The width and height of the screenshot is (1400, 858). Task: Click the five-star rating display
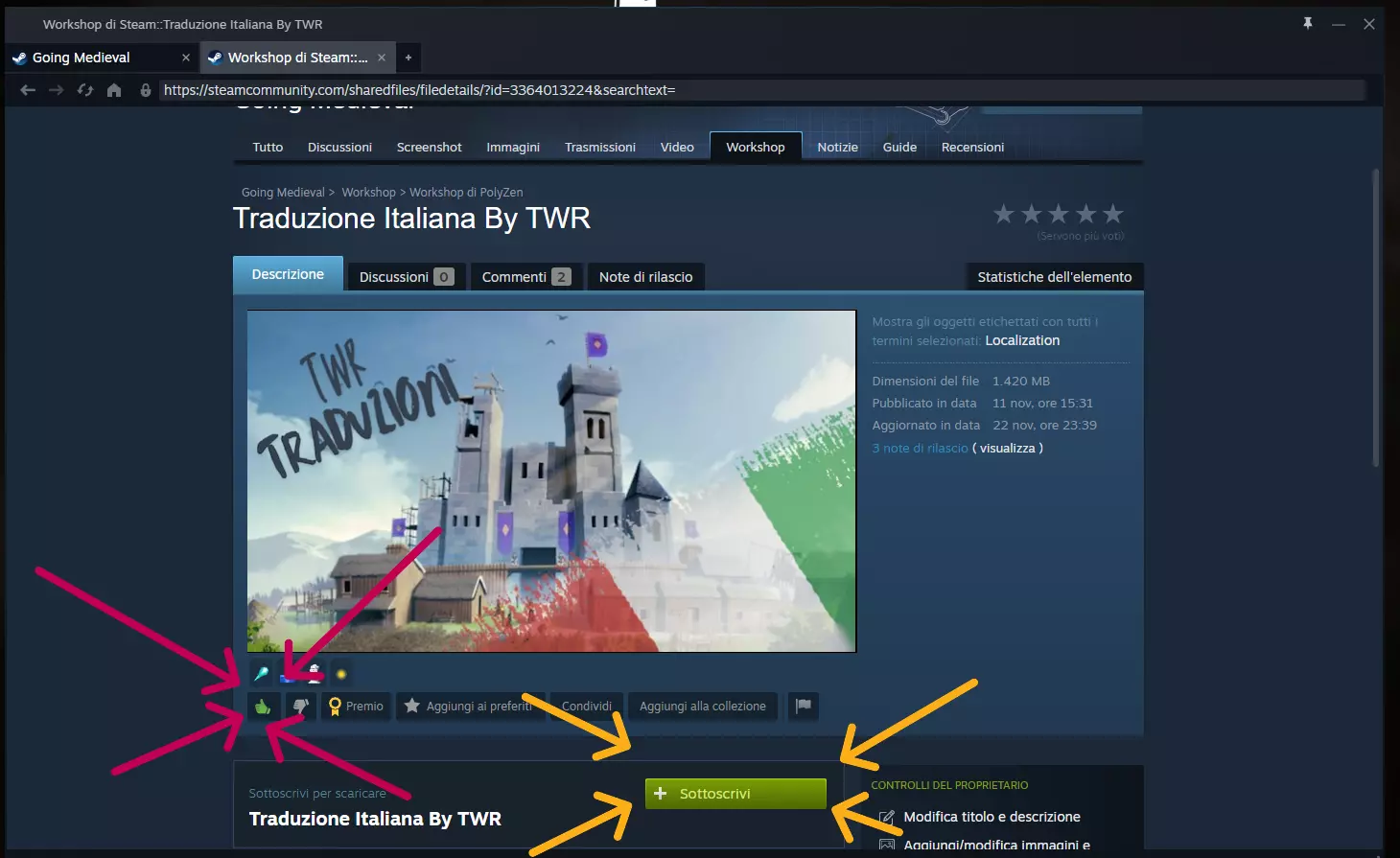(x=1058, y=214)
